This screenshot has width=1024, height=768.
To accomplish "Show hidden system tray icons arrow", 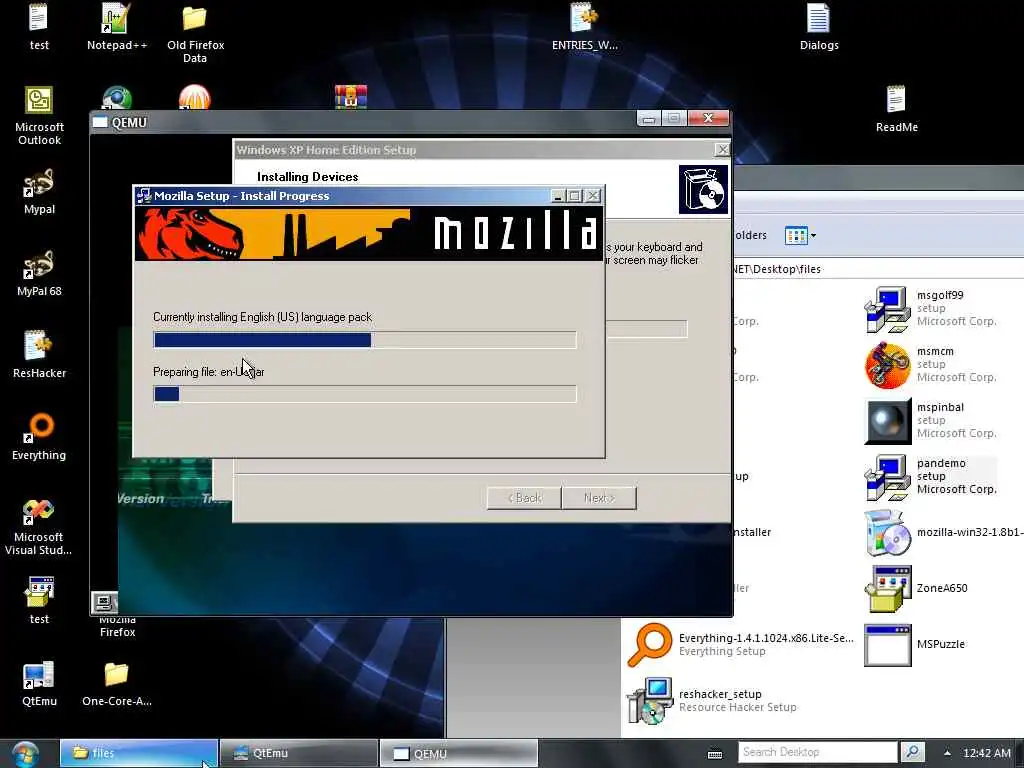I will point(947,752).
